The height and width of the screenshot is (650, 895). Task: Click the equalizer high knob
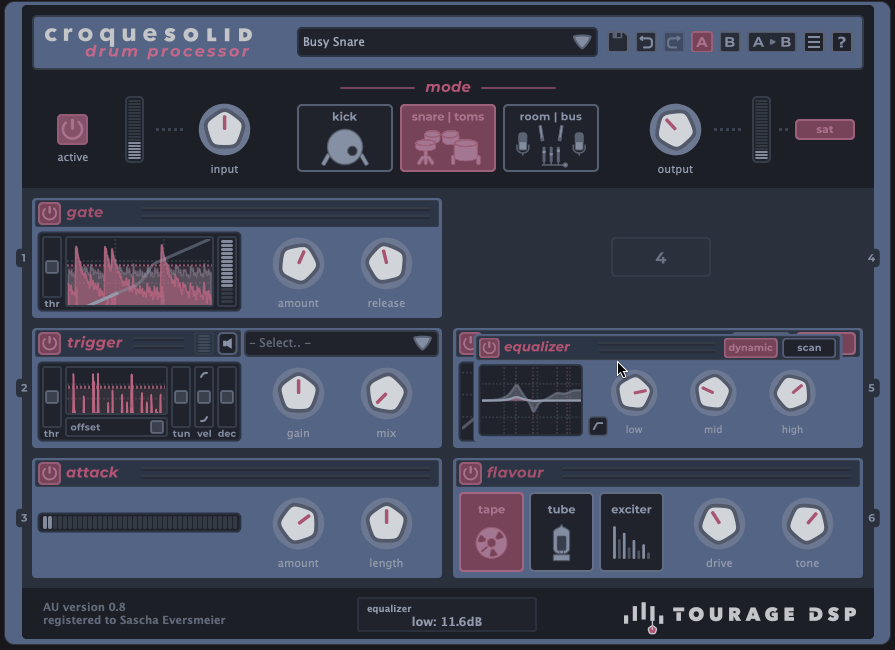click(x=792, y=393)
